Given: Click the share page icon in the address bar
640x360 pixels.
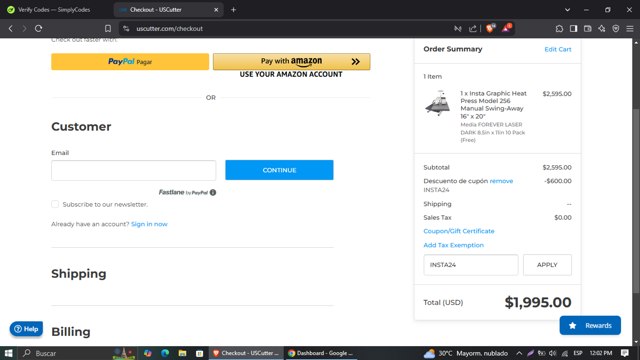Looking at the screenshot, I should (473, 29).
